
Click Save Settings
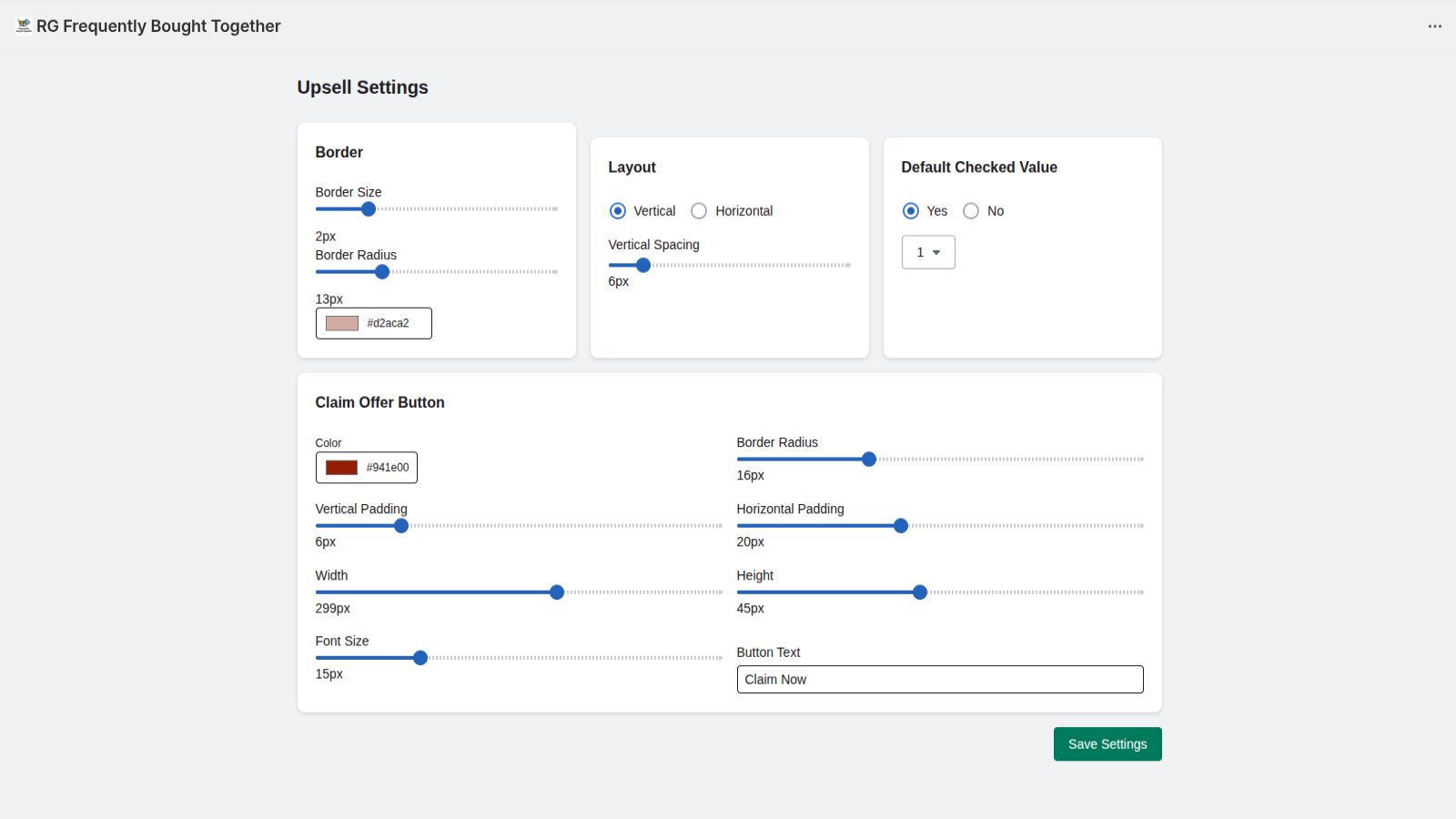click(1107, 743)
